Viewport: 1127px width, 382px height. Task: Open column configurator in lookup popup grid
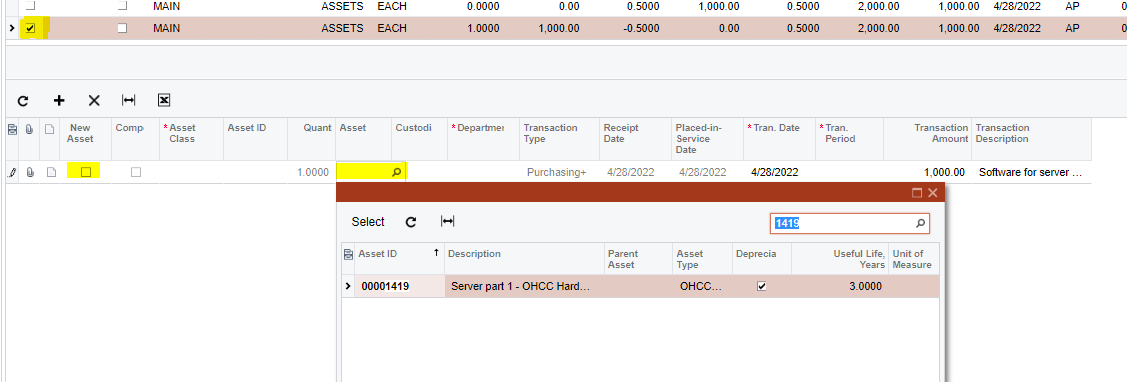coord(349,254)
